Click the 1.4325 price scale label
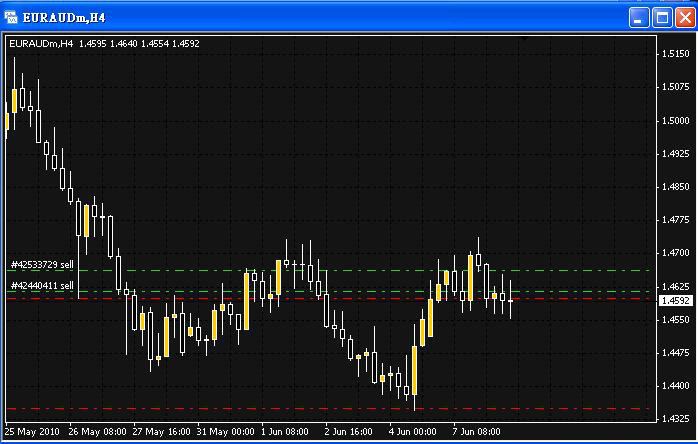698x444 pixels. tap(675, 419)
